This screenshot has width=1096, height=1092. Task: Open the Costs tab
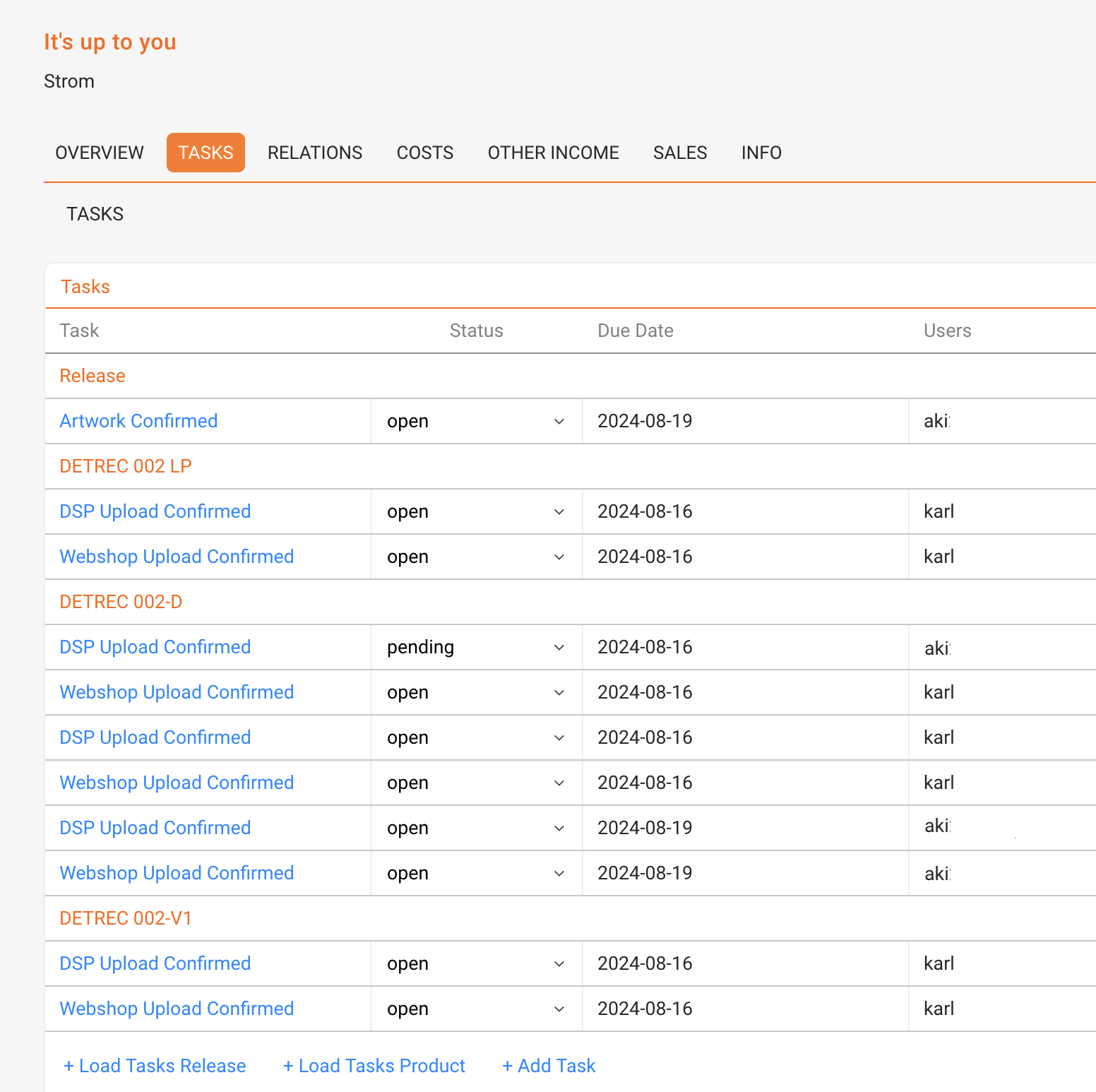click(x=425, y=153)
